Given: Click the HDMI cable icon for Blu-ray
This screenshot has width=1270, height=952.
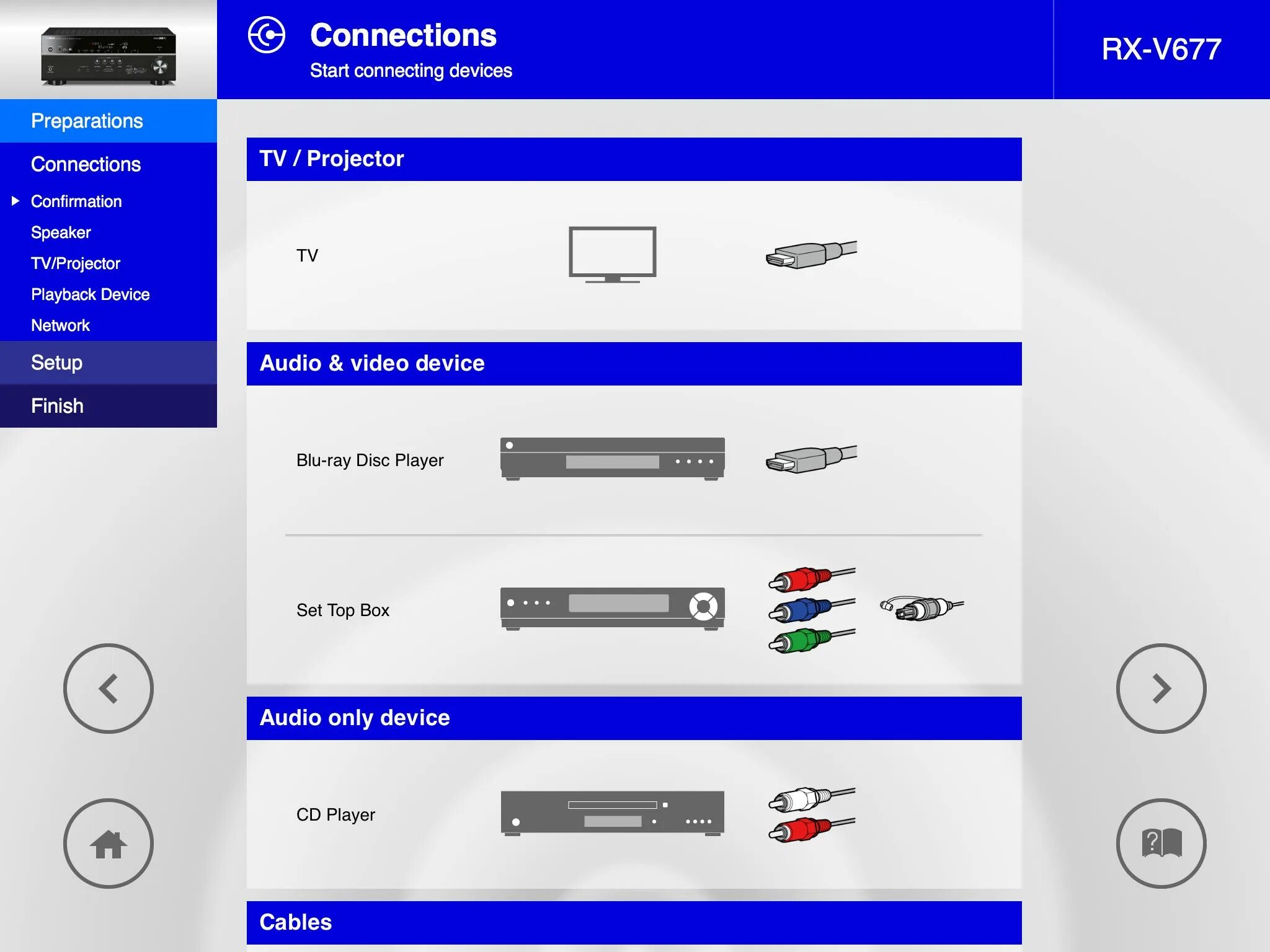Looking at the screenshot, I should [x=808, y=459].
